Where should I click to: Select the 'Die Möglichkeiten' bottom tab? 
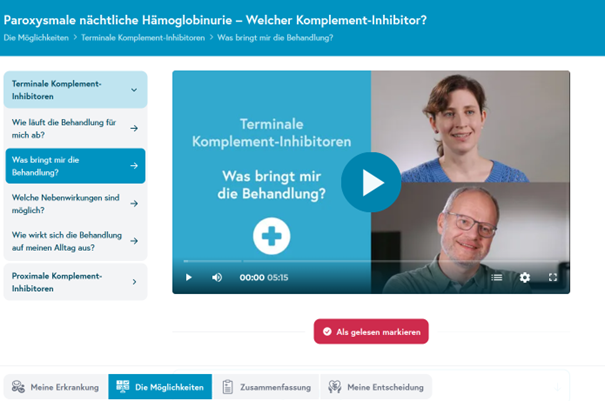pyautogui.click(x=160, y=387)
